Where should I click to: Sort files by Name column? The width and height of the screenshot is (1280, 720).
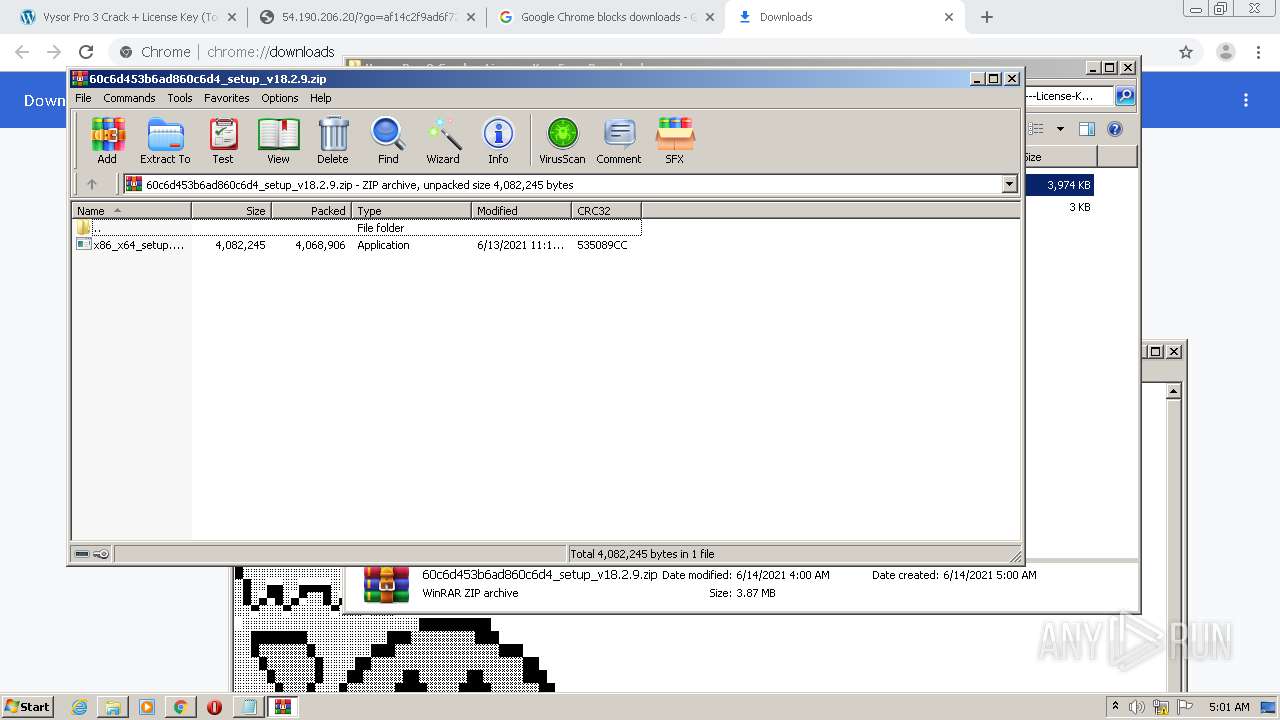(131, 210)
